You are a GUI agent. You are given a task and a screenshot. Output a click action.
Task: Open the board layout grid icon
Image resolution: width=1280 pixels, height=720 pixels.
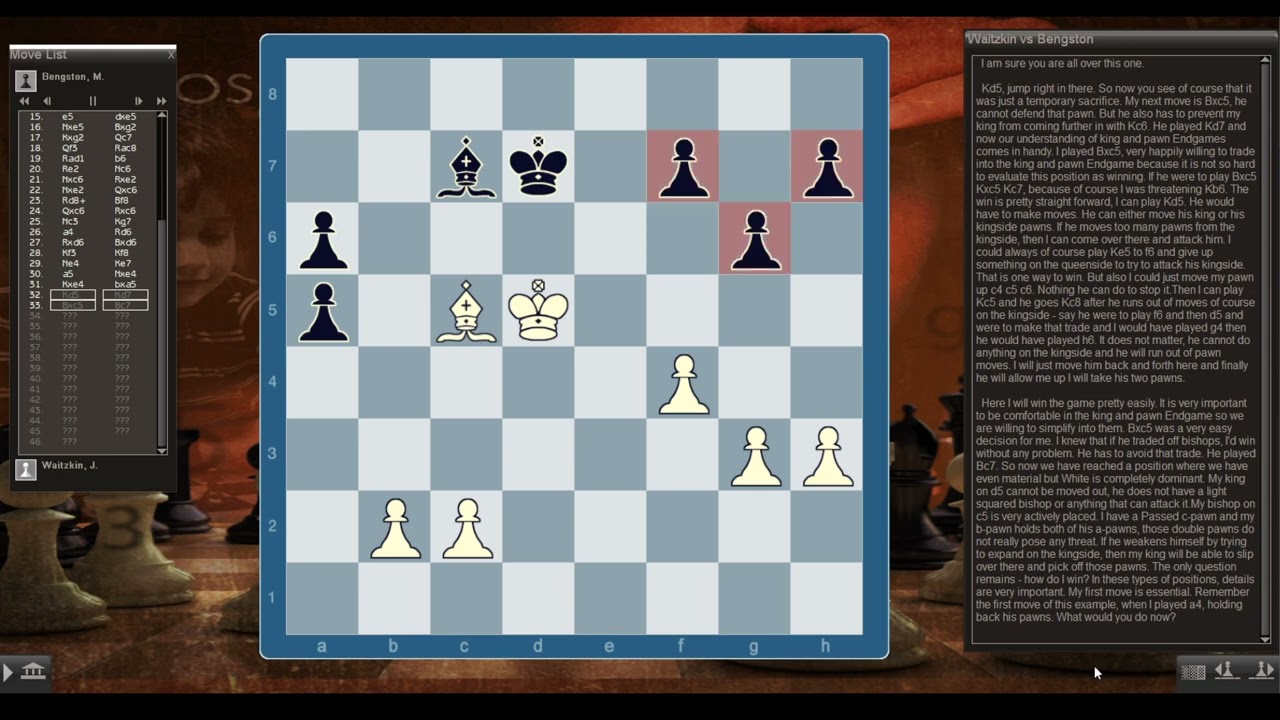1193,672
